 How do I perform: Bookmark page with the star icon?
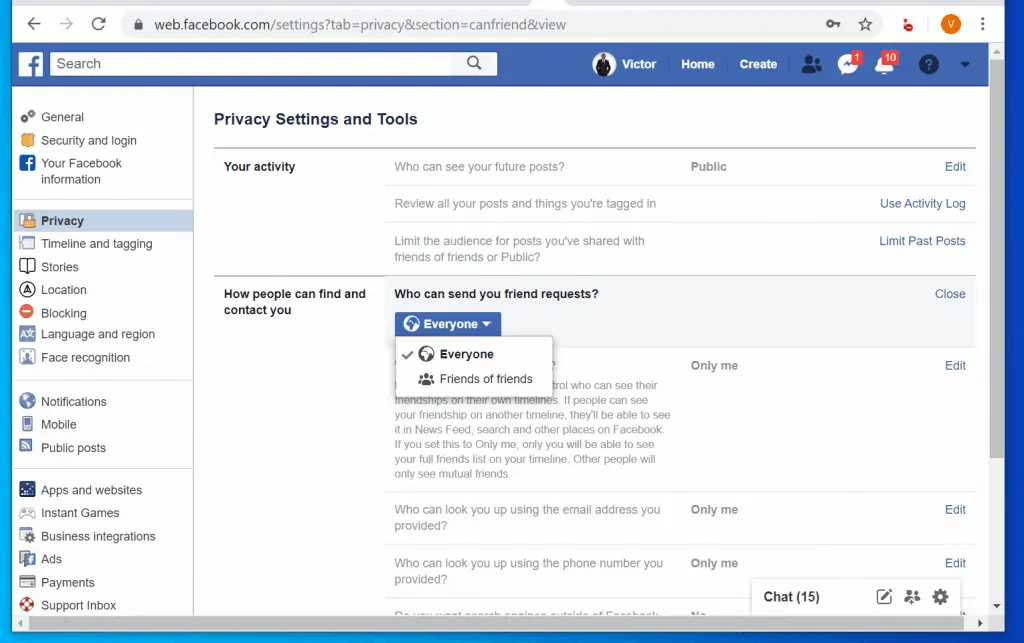tap(865, 24)
